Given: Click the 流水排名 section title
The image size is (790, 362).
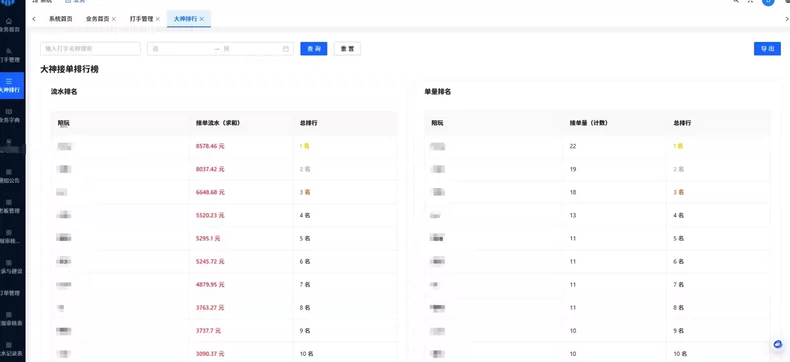Looking at the screenshot, I should click(63, 92).
